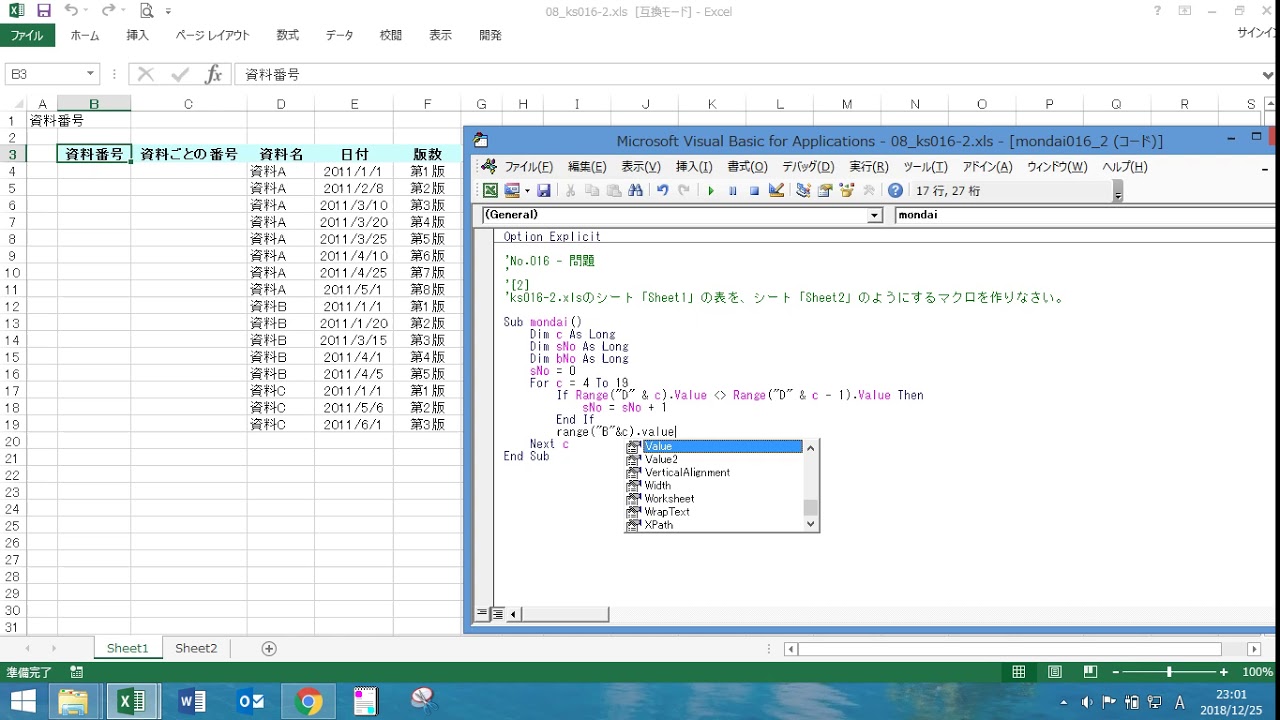1280x720 pixels.
Task: Select Value2 in the autocomplete list
Action: tap(661, 460)
